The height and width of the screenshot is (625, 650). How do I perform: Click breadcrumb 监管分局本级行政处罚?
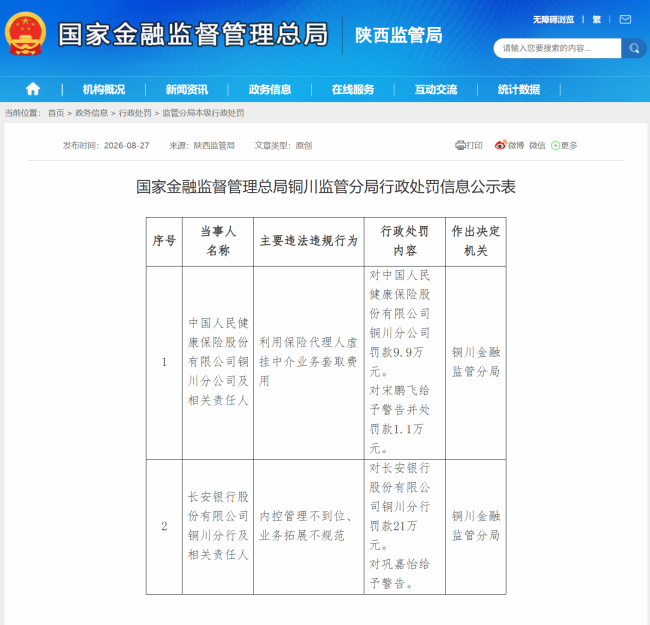[203, 113]
